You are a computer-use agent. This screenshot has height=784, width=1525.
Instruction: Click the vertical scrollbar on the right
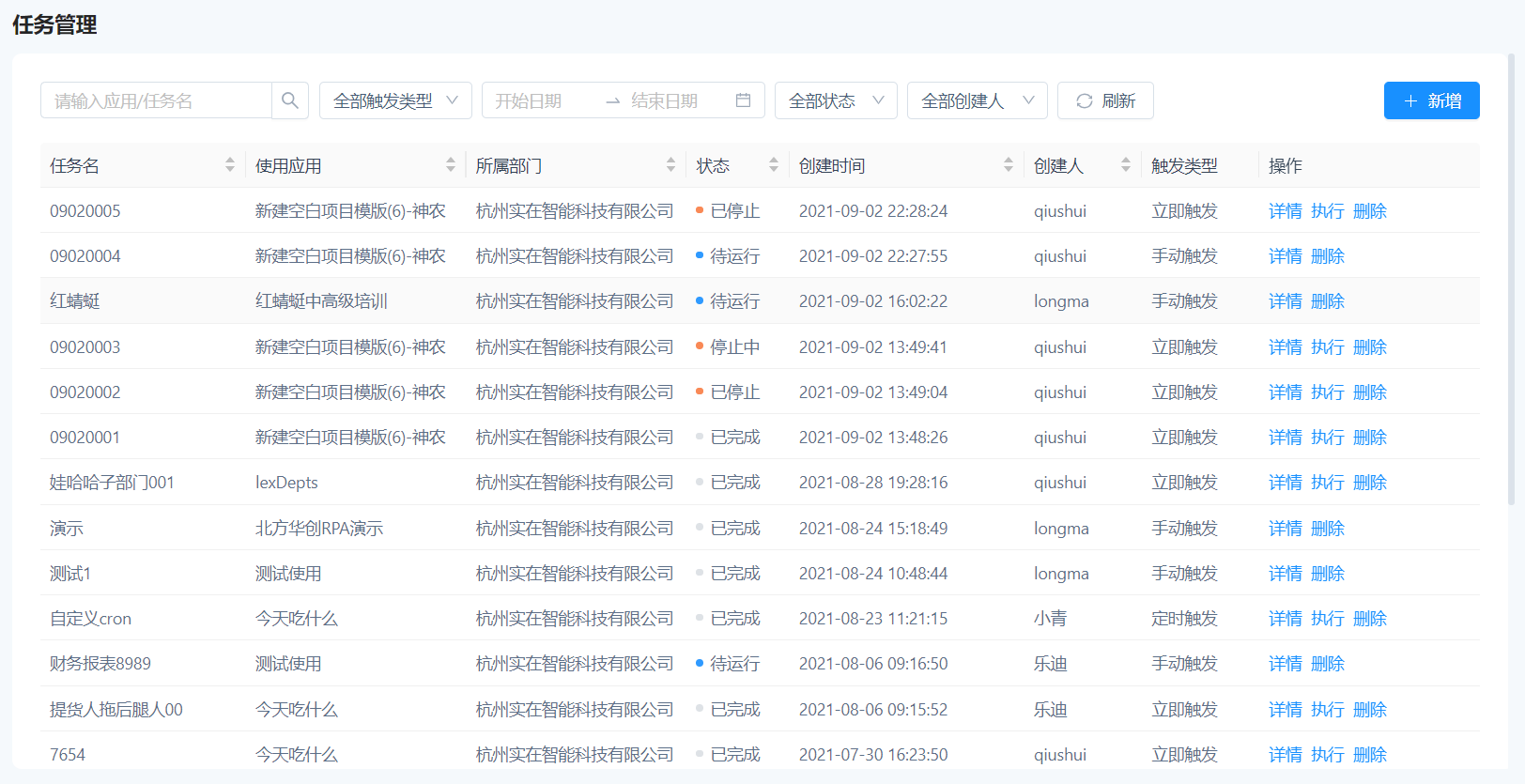[x=1511, y=282]
